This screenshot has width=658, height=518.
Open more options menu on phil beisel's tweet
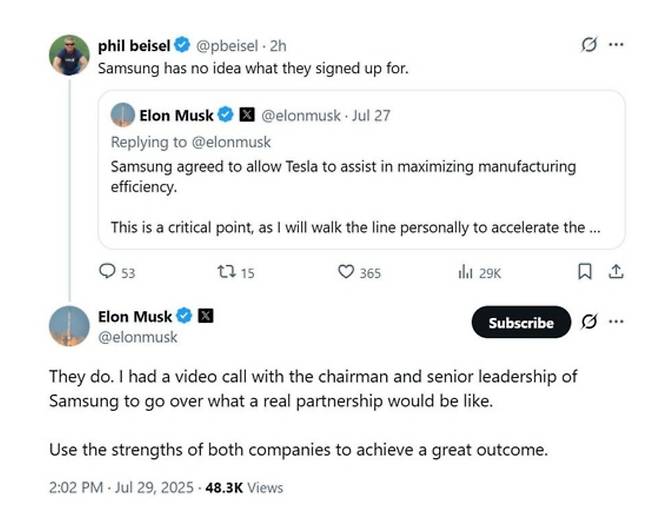616,44
